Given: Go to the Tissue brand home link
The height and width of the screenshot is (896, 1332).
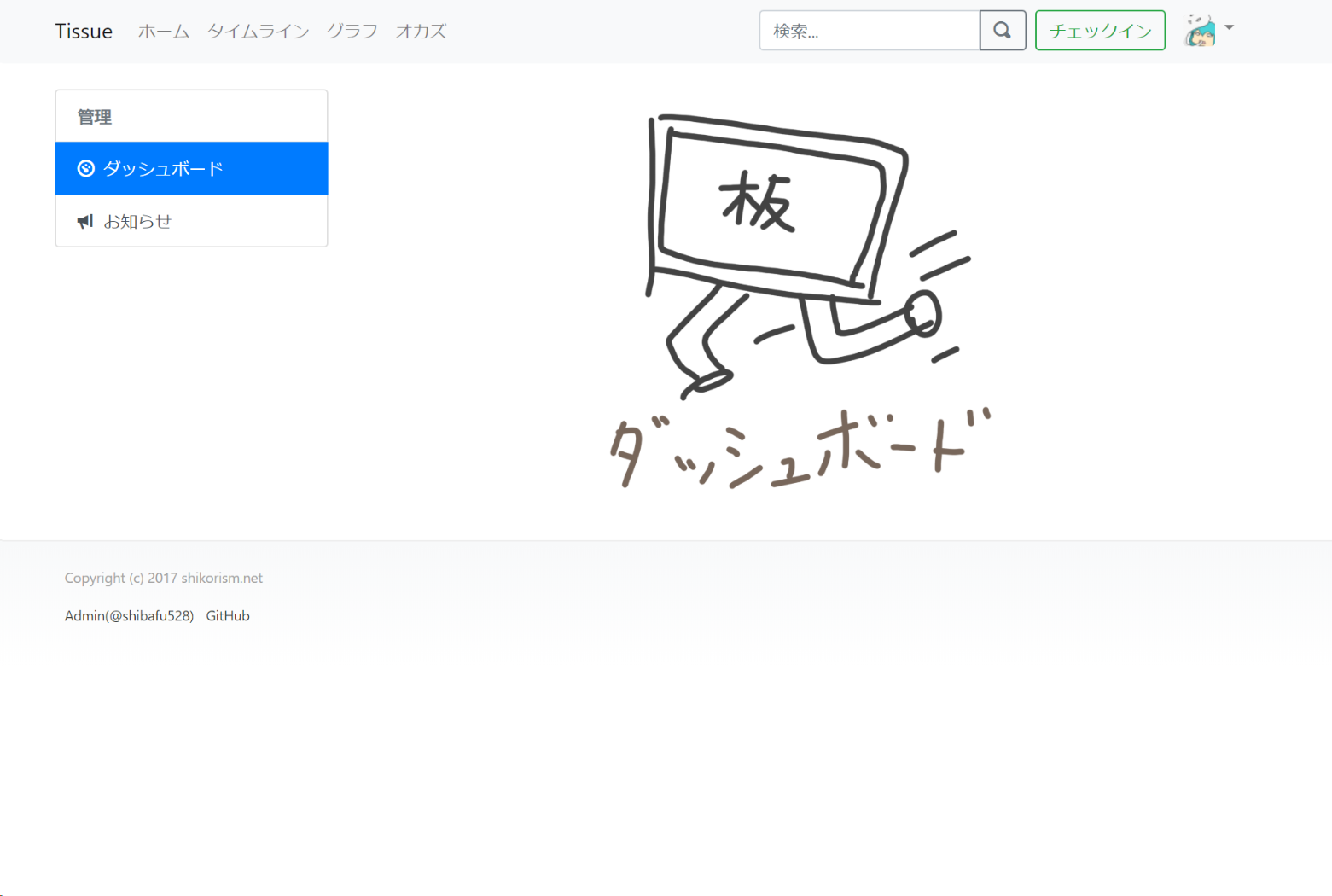Looking at the screenshot, I should coord(84,32).
